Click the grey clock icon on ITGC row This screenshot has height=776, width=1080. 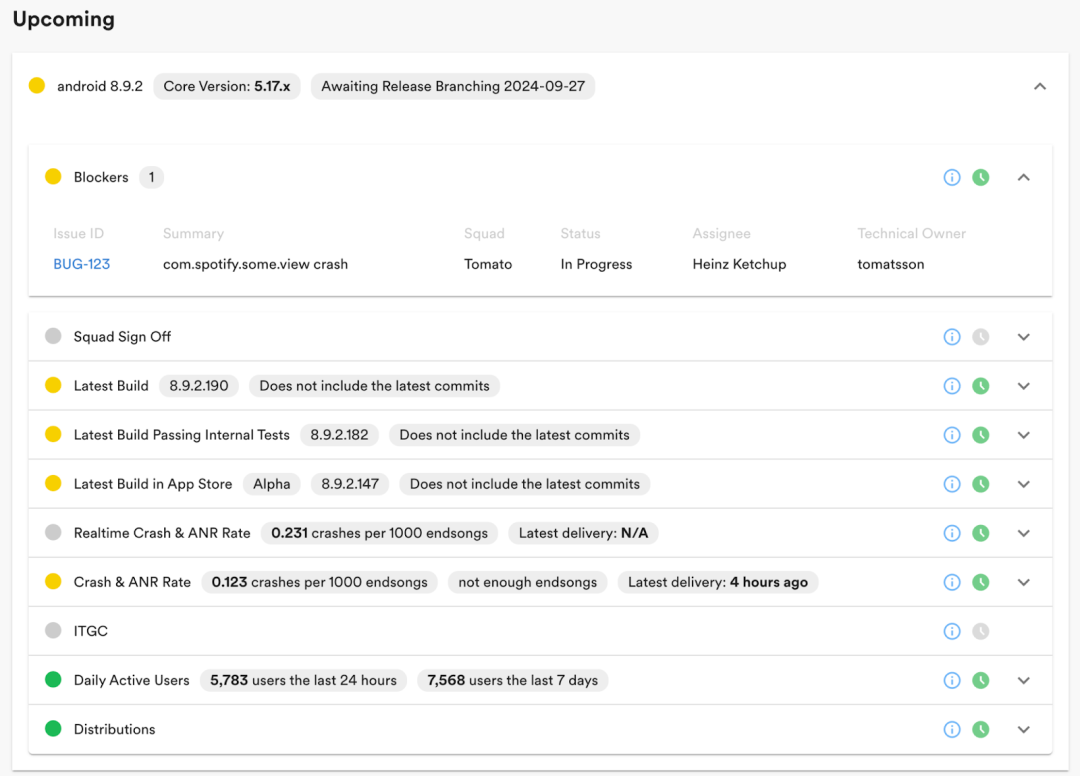pyautogui.click(x=981, y=631)
